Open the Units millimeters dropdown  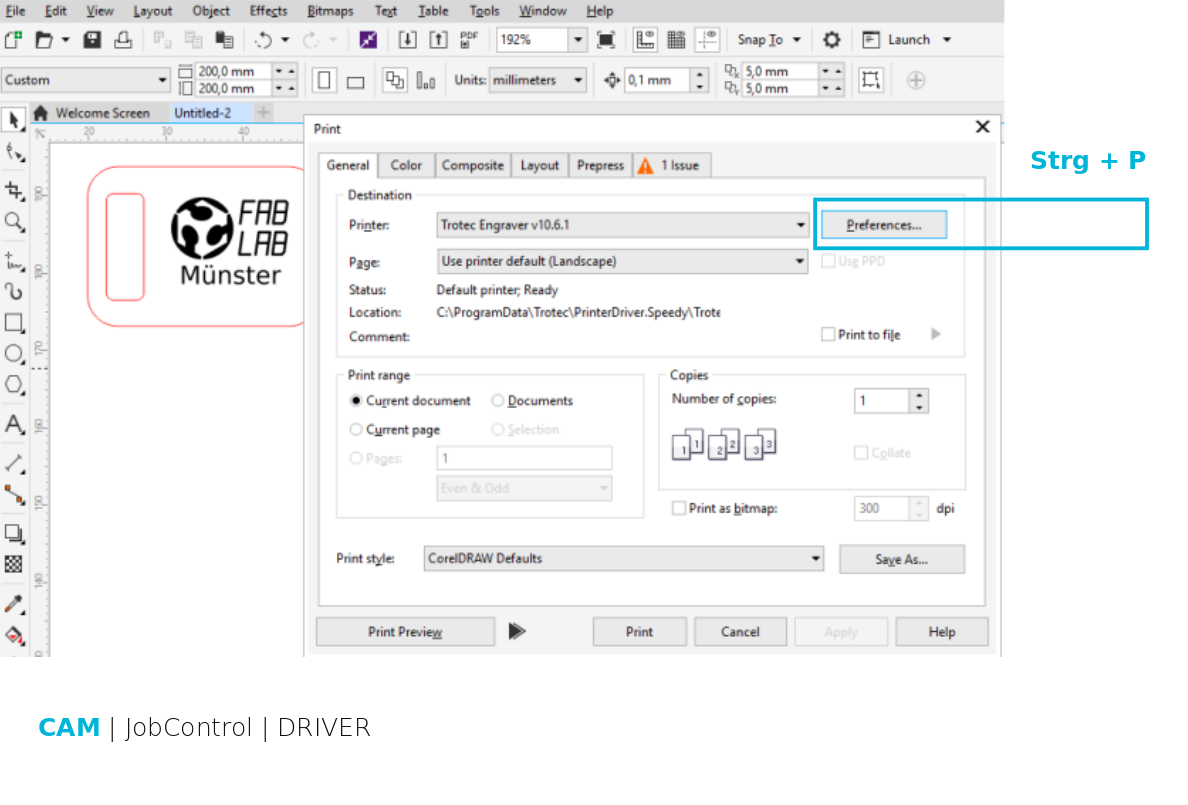[x=538, y=80]
